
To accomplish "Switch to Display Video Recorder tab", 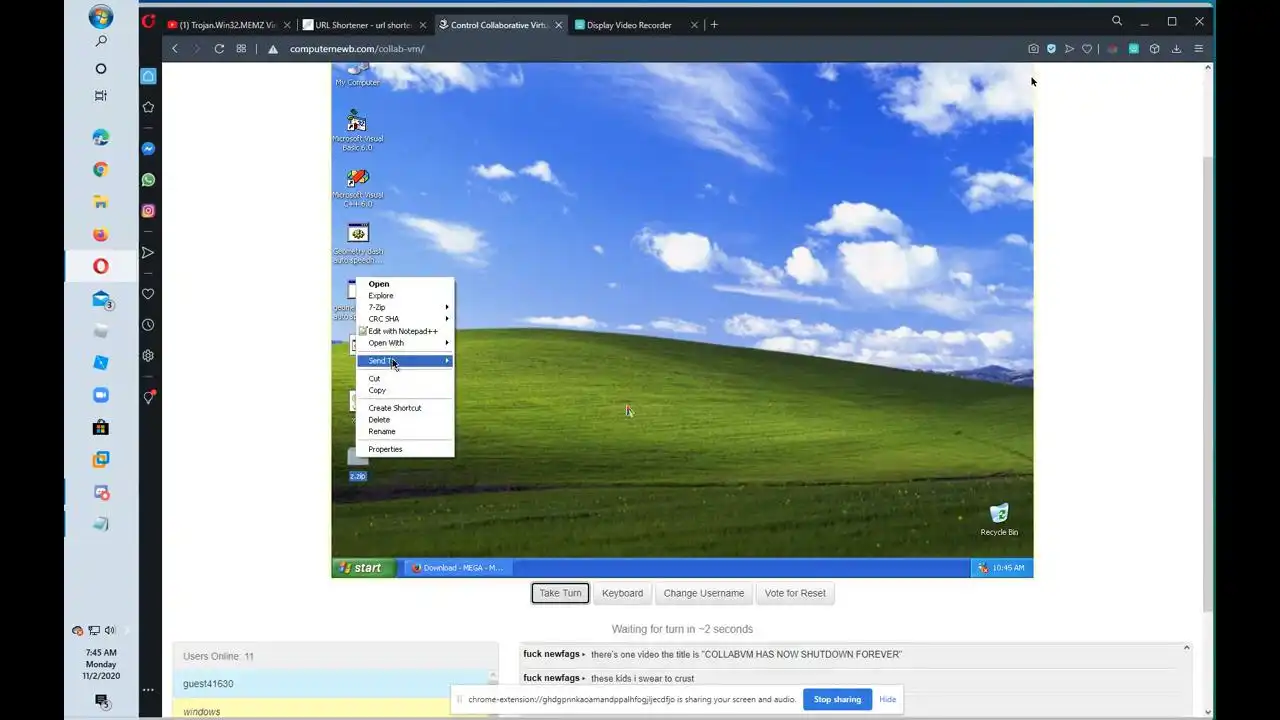I will coord(635,25).
